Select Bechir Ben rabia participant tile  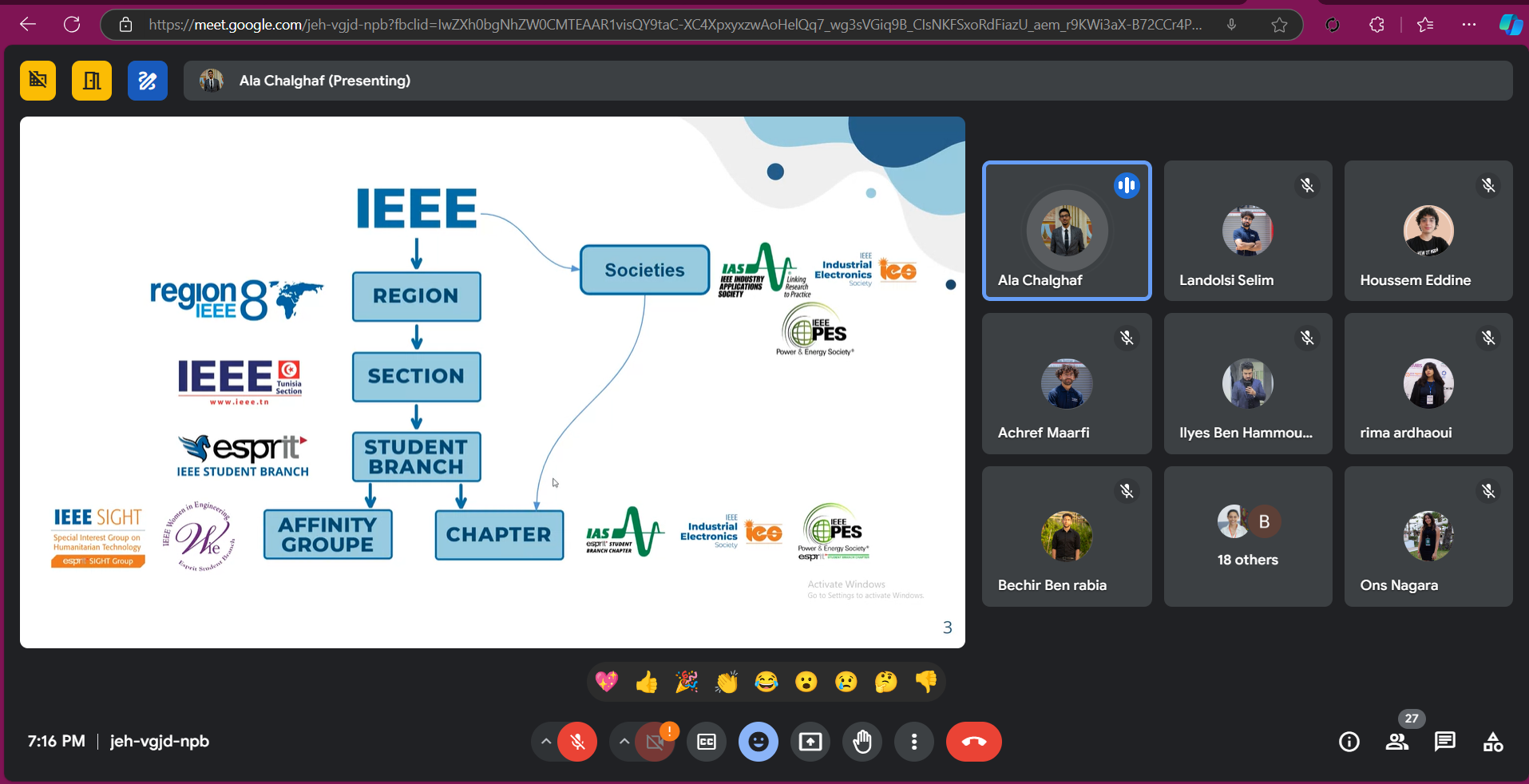[x=1067, y=537]
